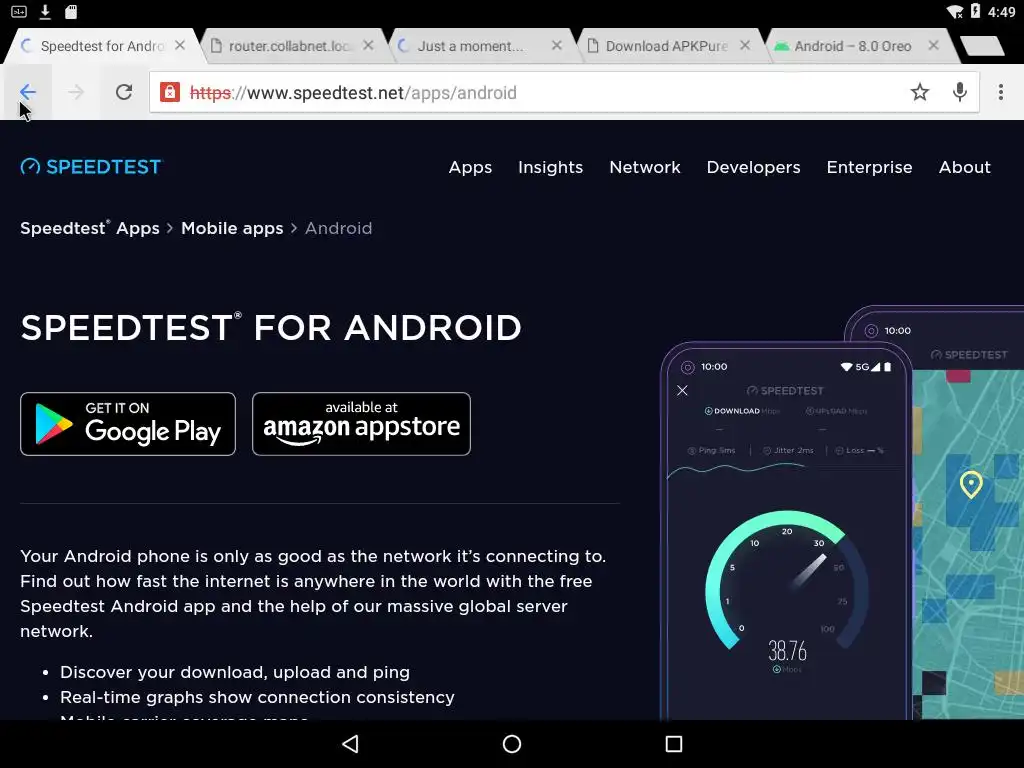Open a new tab with the blank tab button
The height and width of the screenshot is (768, 1024).
982,46
